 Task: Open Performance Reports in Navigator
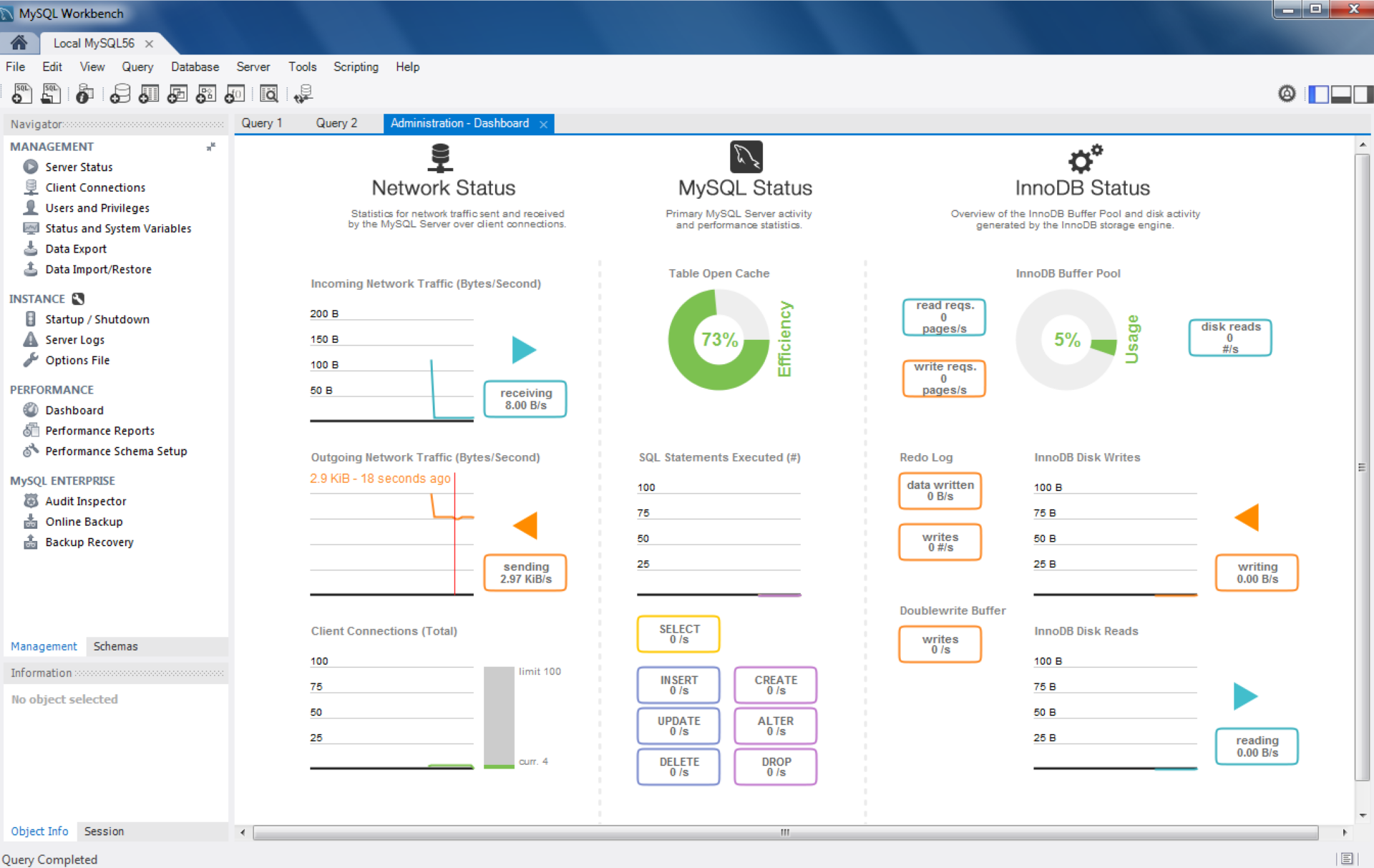click(x=99, y=431)
